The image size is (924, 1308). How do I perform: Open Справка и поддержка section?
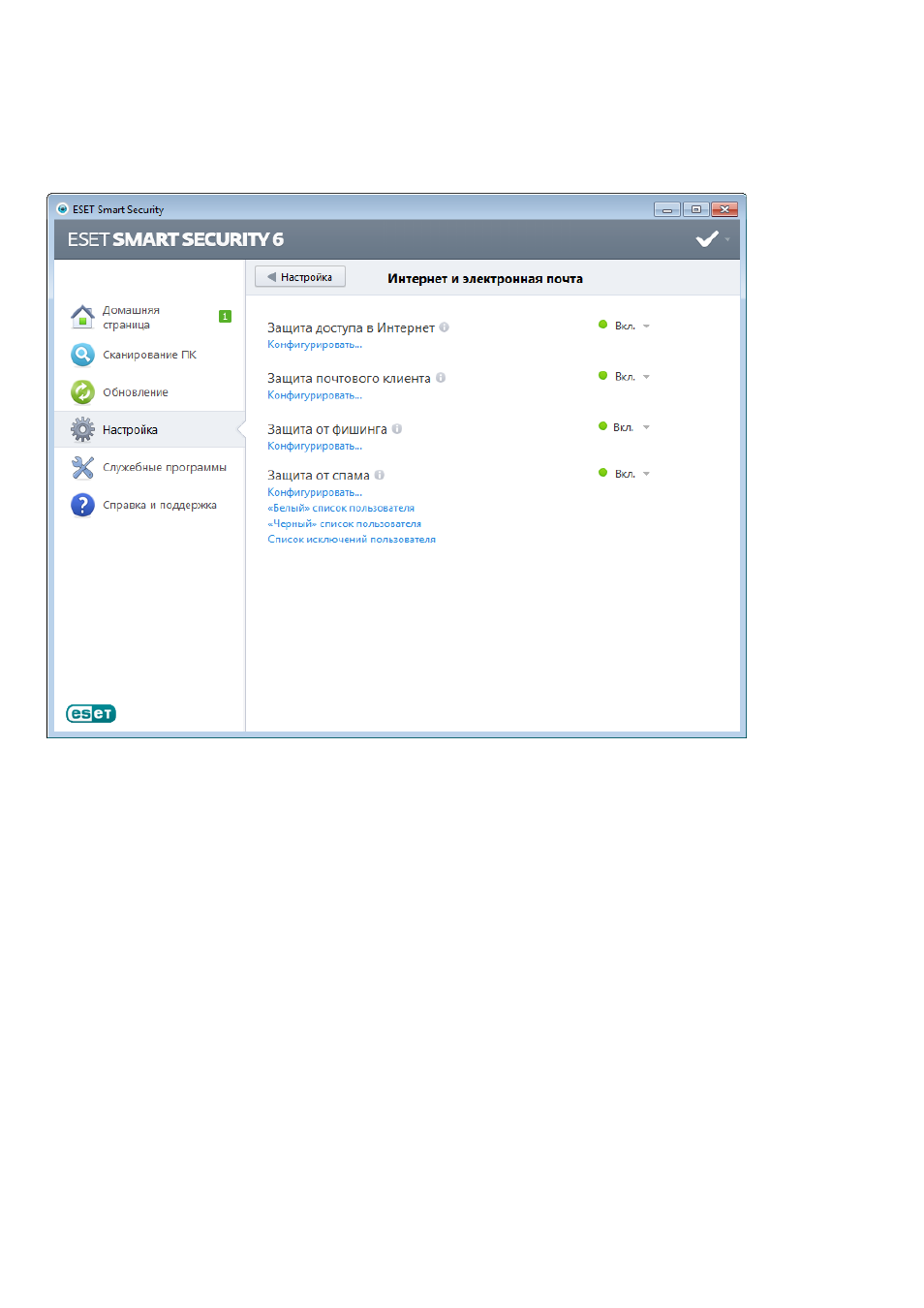(x=150, y=505)
